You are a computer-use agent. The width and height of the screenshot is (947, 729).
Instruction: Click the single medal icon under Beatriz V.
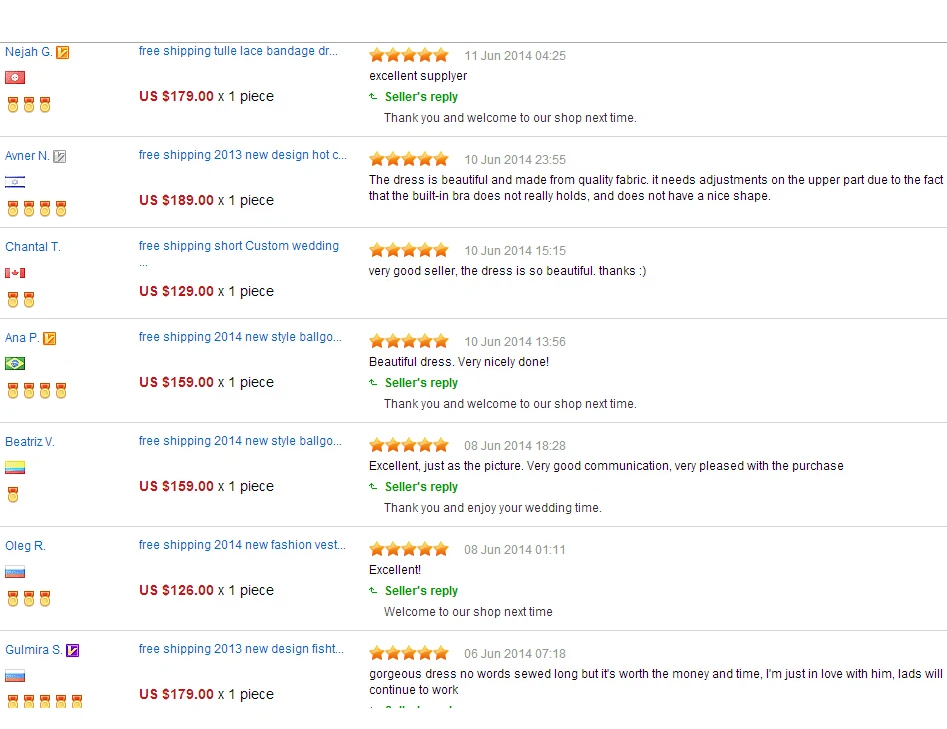tap(13, 495)
